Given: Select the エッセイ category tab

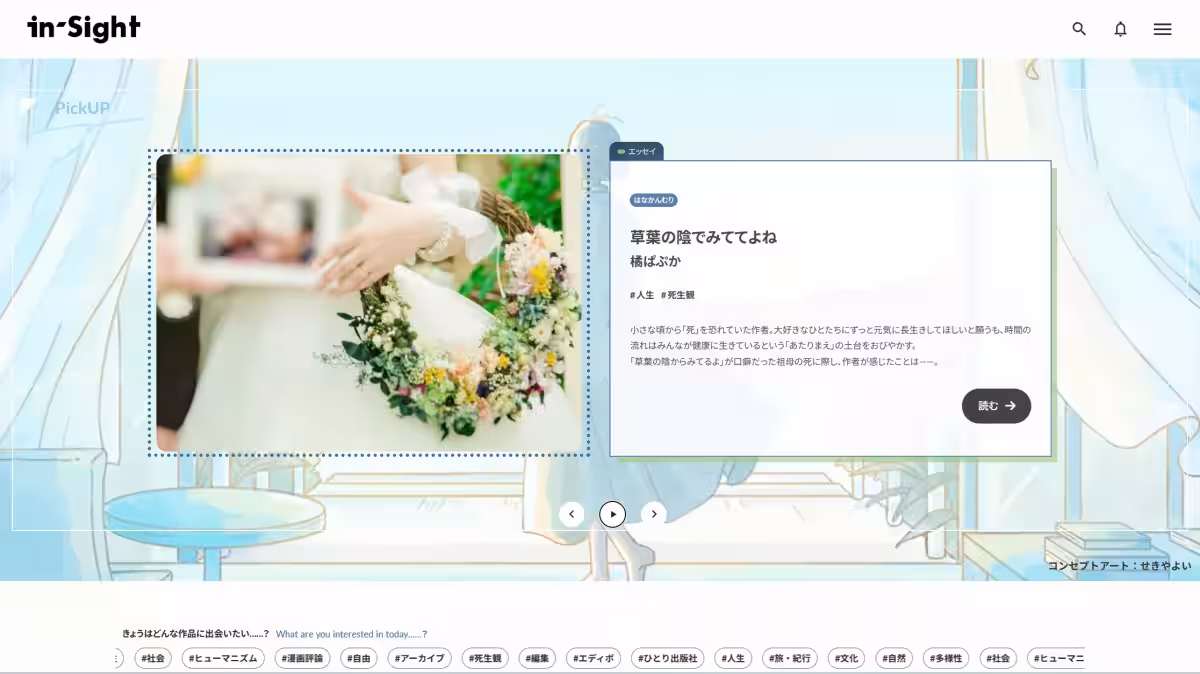Looking at the screenshot, I should [x=638, y=151].
